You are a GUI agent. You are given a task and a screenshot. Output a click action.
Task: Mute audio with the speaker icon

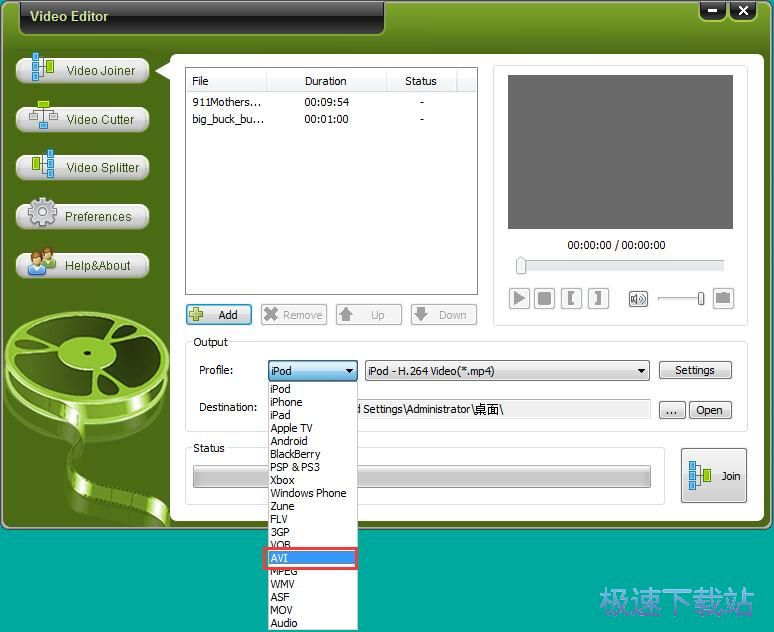coord(638,298)
